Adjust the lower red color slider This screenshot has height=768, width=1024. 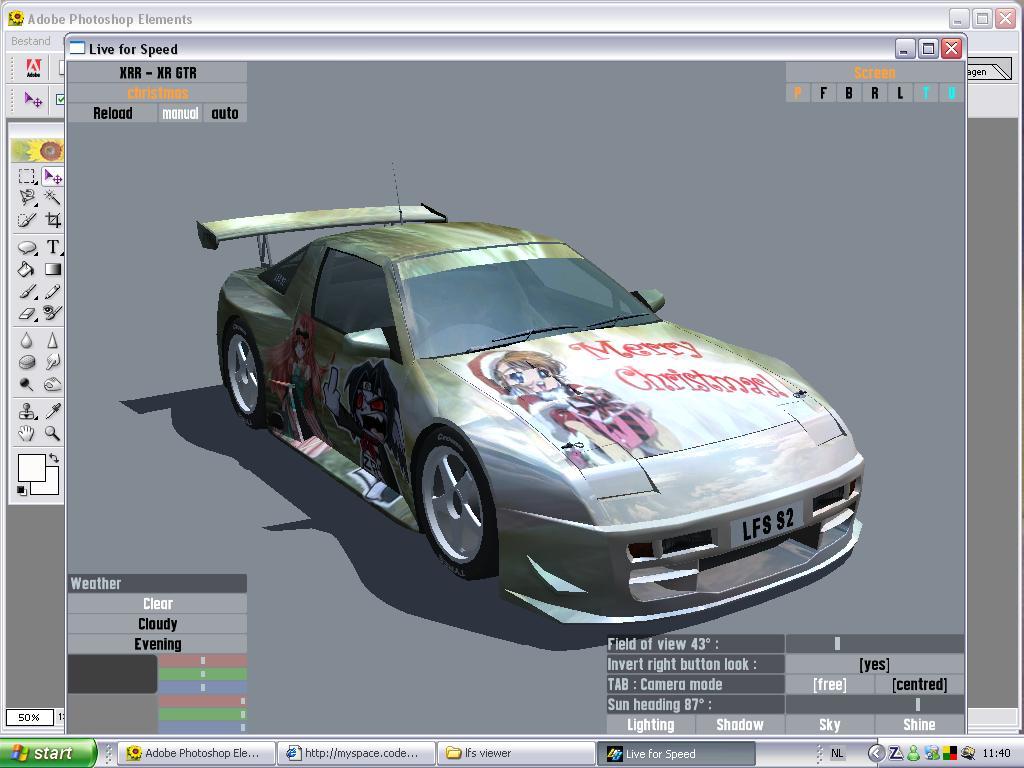tap(202, 701)
